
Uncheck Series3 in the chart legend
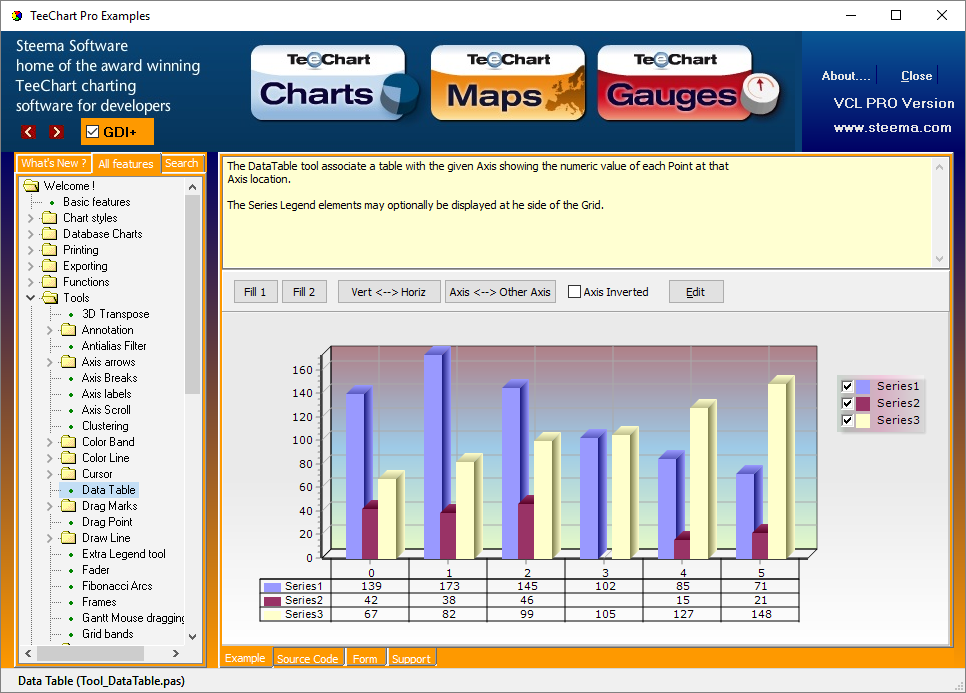[x=847, y=420]
